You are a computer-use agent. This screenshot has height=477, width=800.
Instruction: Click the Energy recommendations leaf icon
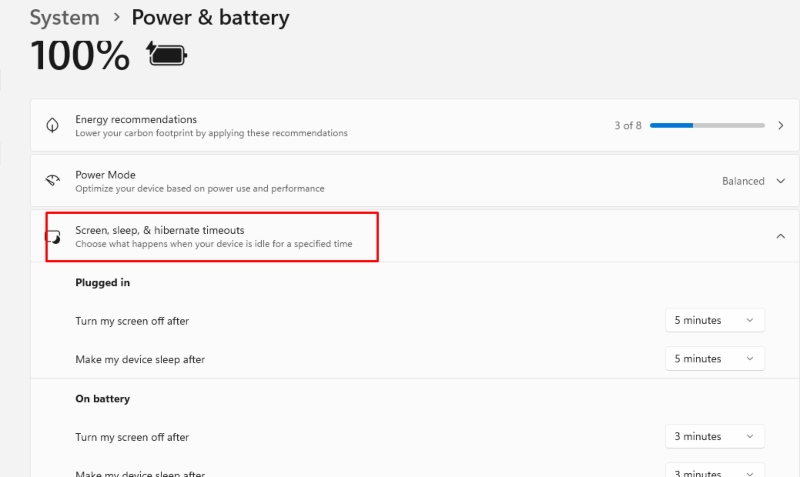pos(53,125)
